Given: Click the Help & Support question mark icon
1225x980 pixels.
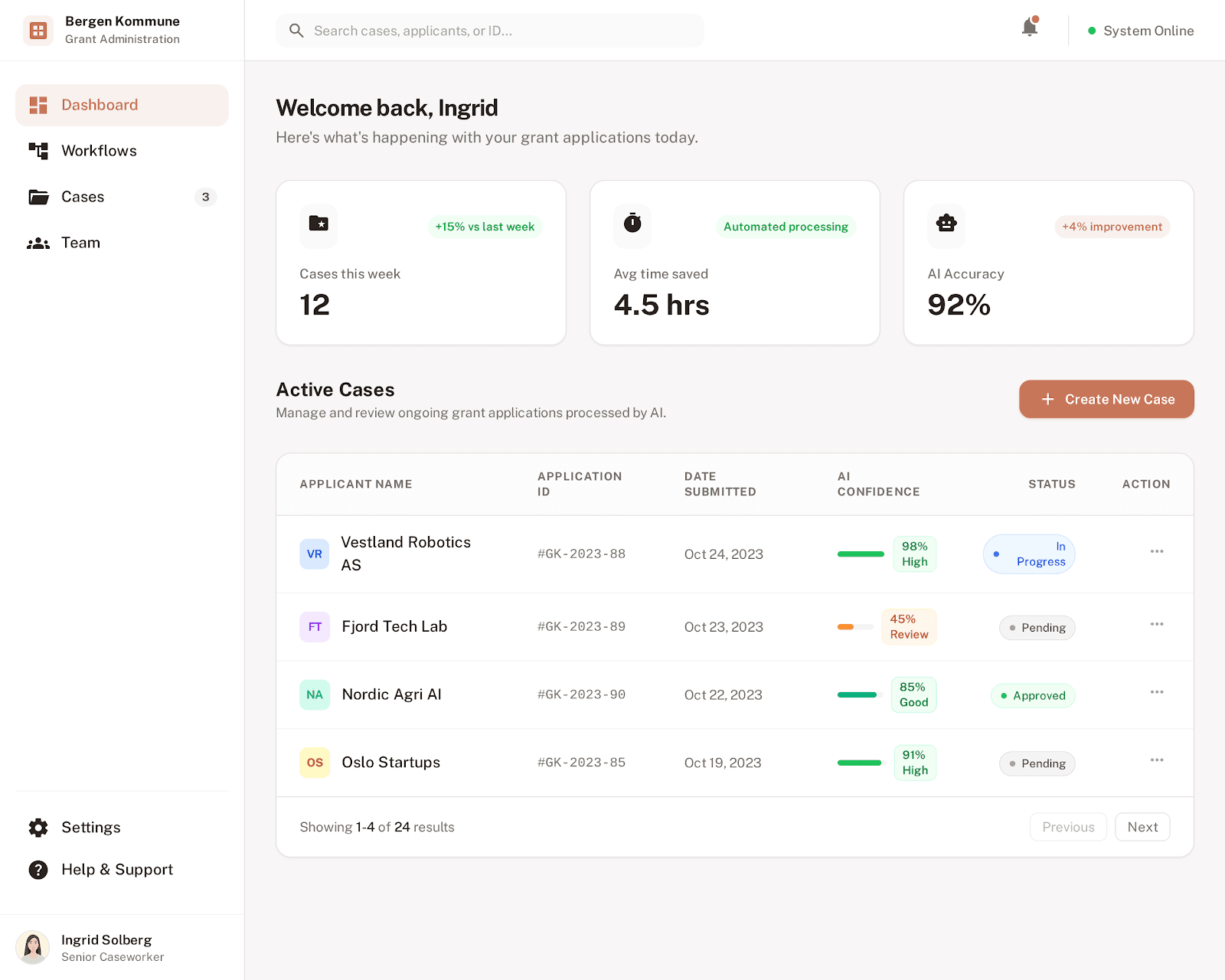Looking at the screenshot, I should click(x=38, y=870).
